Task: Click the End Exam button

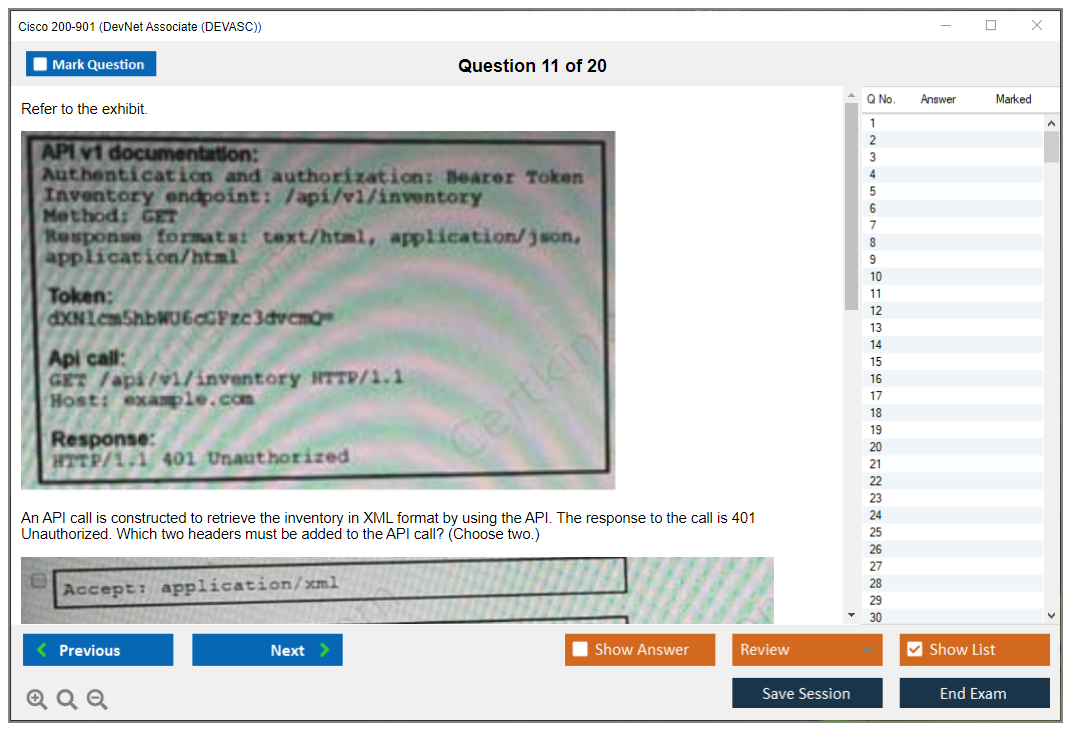Action: click(973, 693)
